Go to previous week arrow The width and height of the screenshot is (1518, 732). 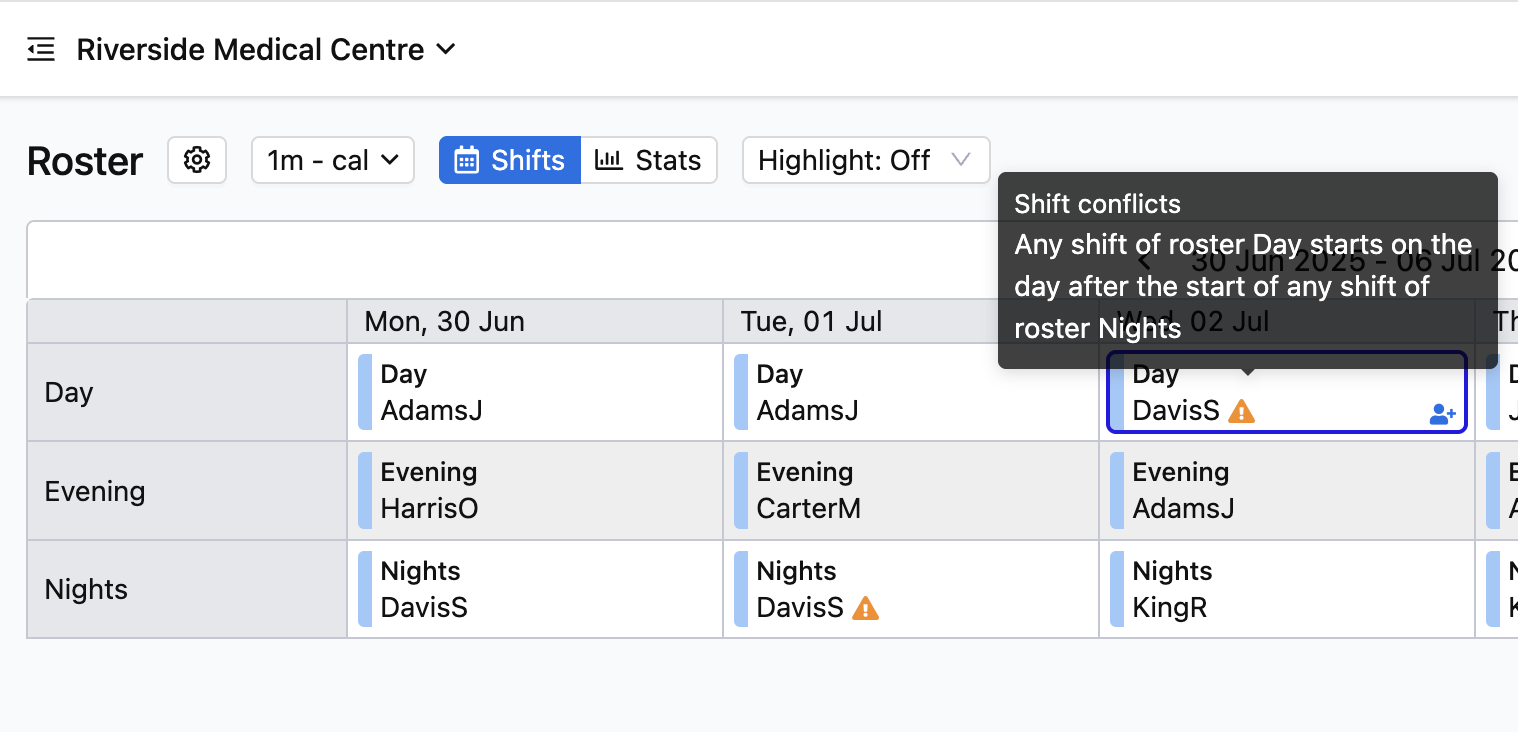[1146, 262]
